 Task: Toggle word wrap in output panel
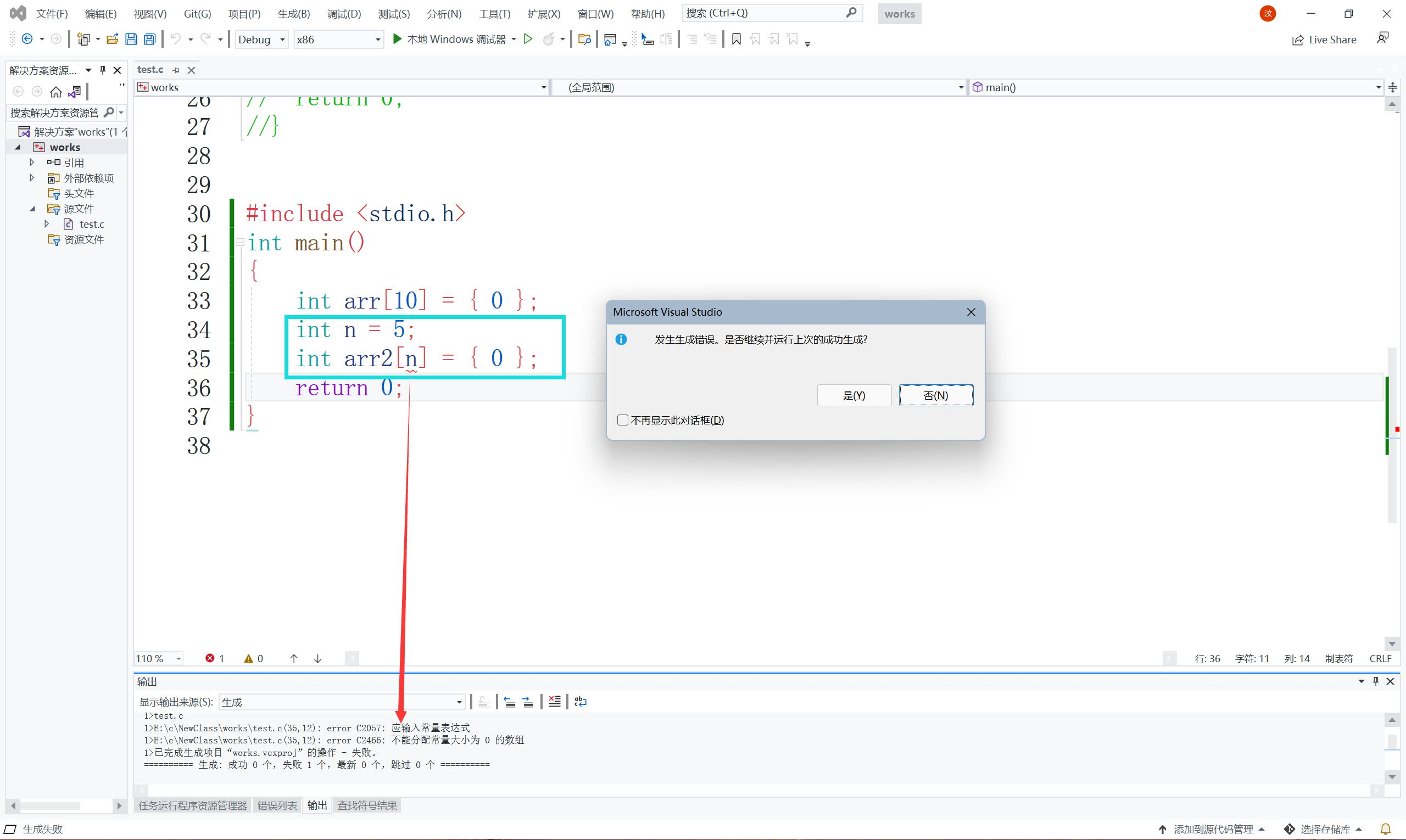(581, 702)
